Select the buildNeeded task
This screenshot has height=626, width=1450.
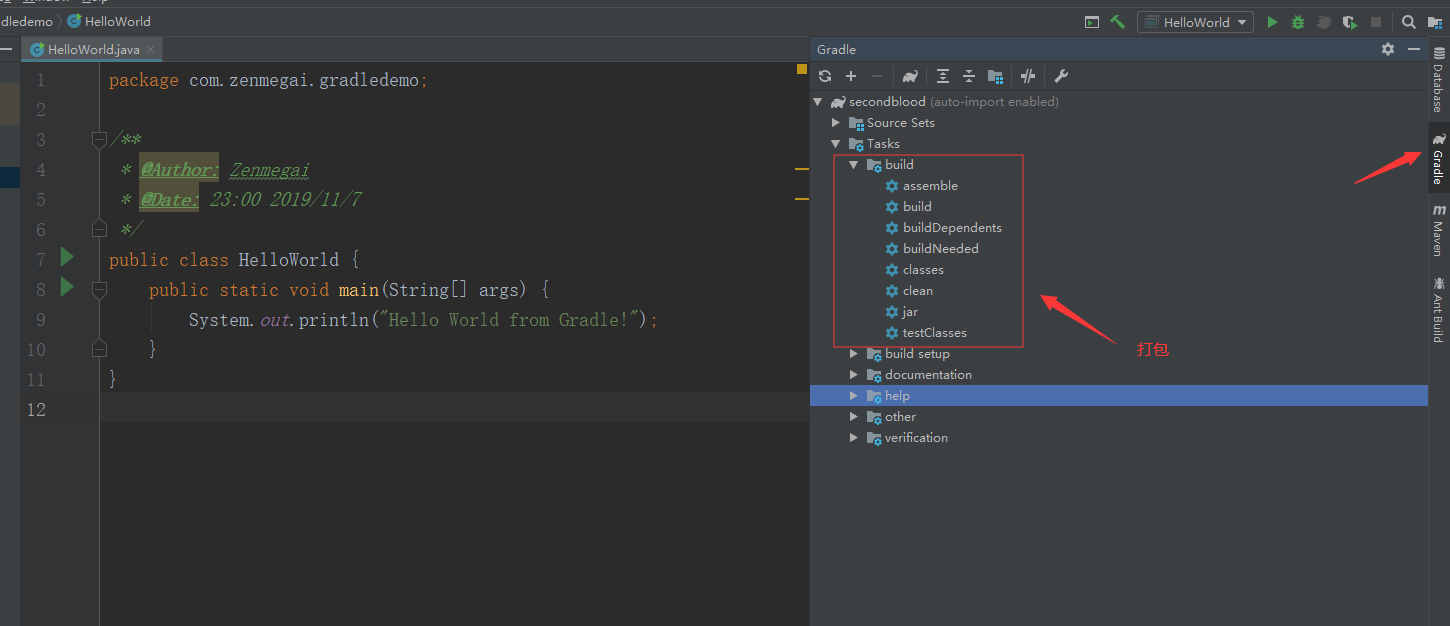click(940, 249)
